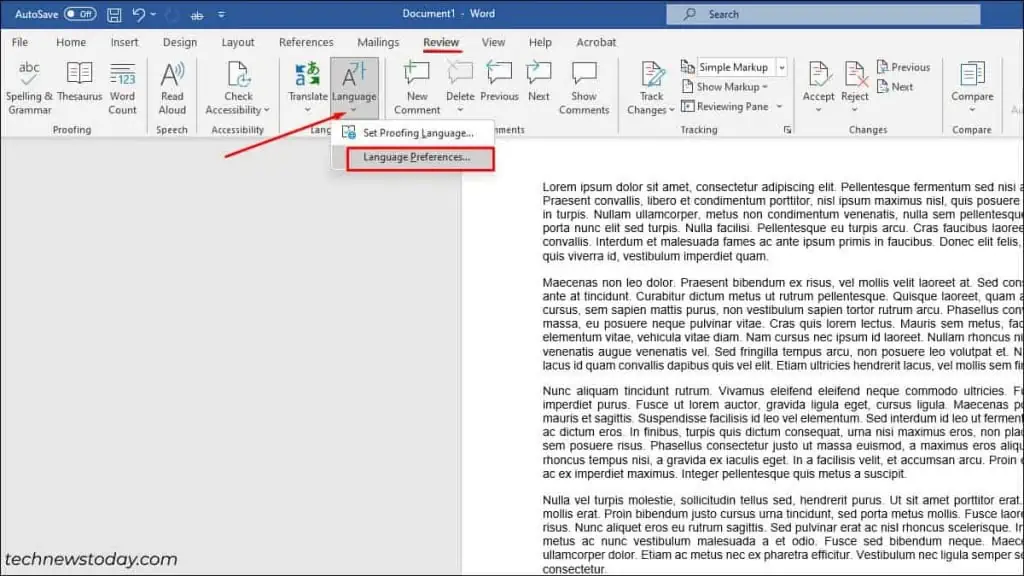Screen dimensions: 1024x576
Task: Go to the Next change button
Action: (x=895, y=87)
